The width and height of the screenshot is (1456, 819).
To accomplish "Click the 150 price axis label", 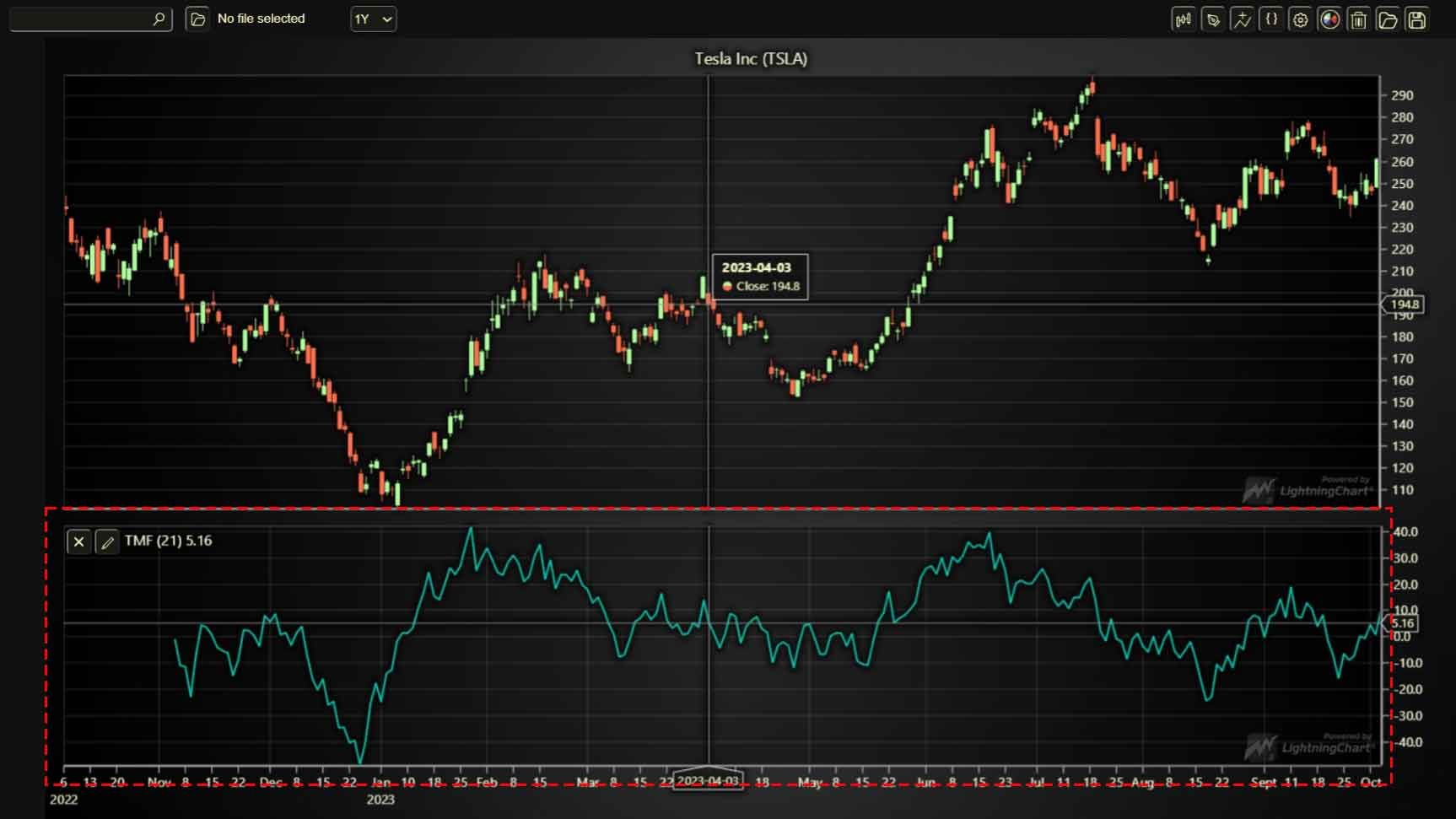I will click(1402, 402).
